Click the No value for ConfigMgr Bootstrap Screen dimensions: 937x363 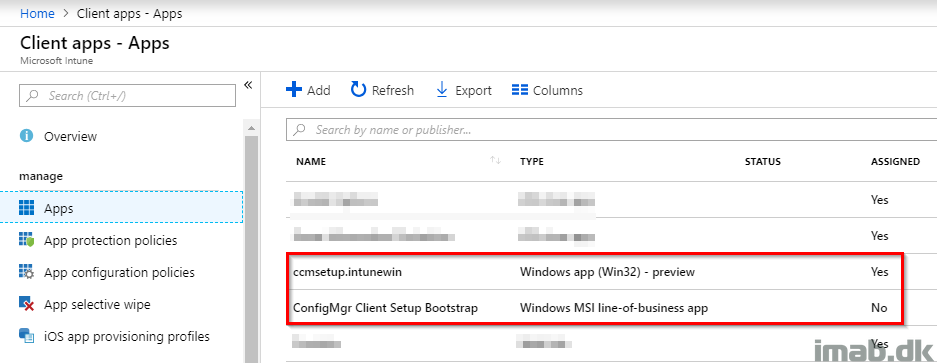point(879,309)
